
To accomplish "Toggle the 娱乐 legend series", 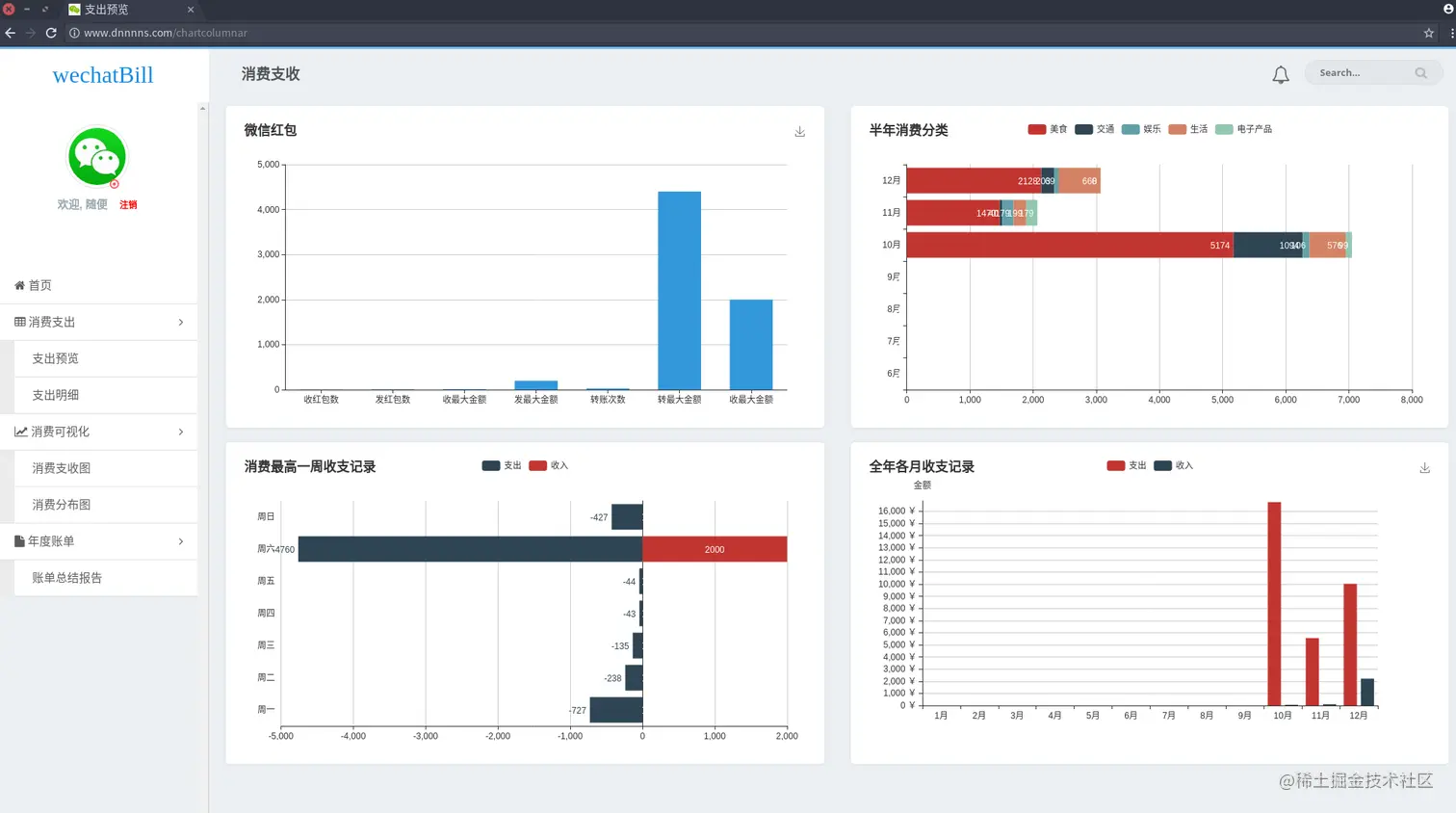I will [1141, 129].
